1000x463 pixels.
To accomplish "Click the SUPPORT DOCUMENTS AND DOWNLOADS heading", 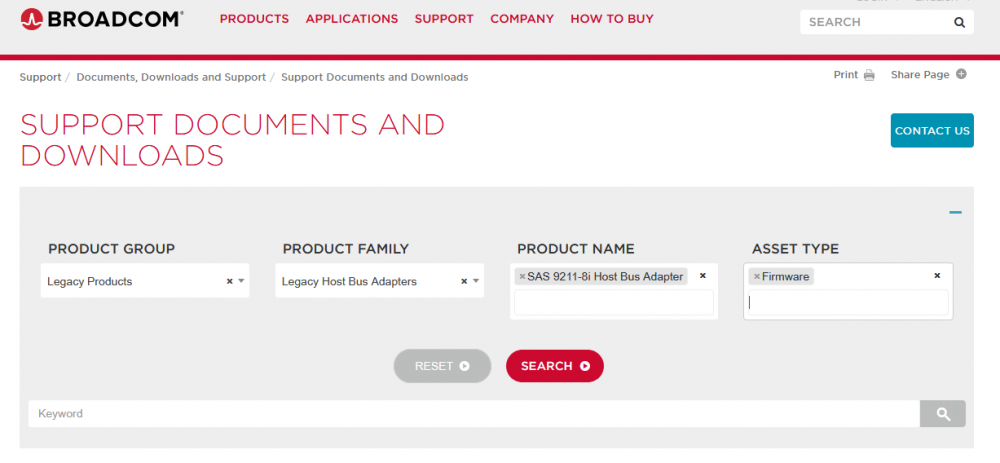I will (233, 140).
